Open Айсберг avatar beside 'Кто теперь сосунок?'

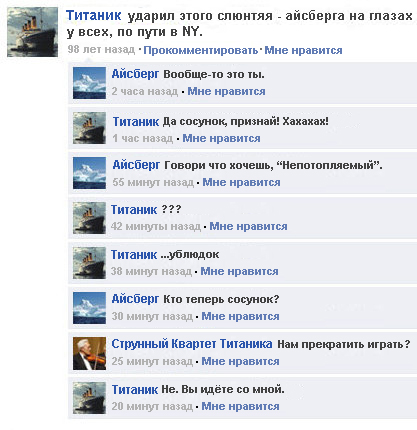pyautogui.click(x=89, y=308)
